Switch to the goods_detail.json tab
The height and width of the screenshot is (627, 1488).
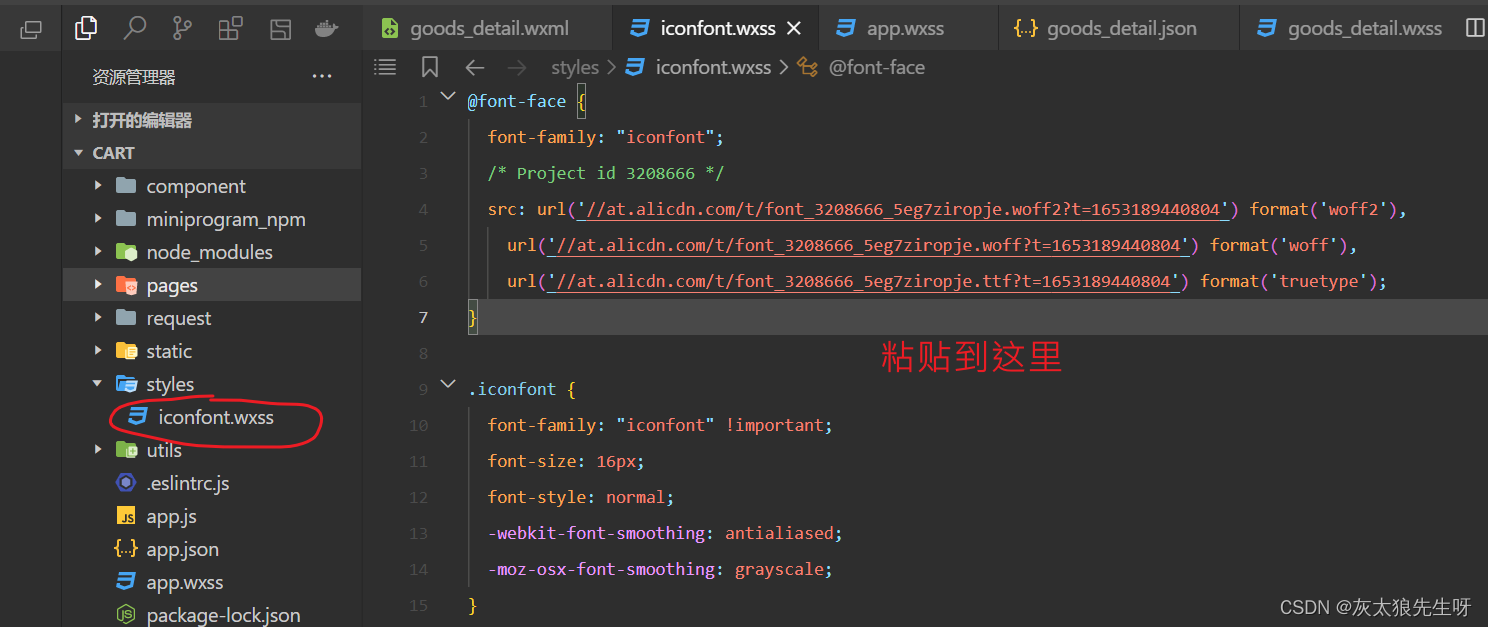[x=1119, y=28]
